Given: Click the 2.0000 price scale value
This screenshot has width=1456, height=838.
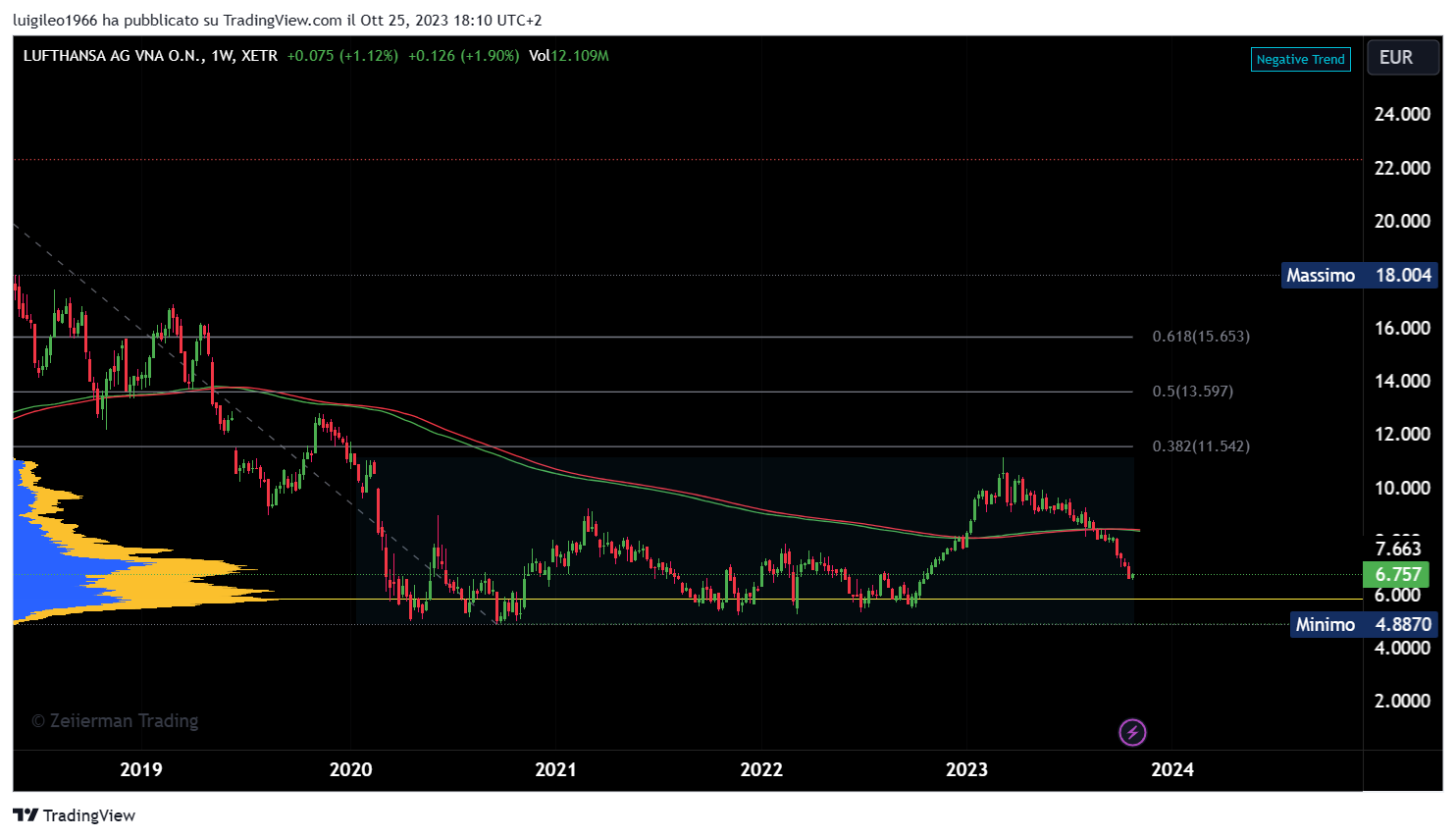Looking at the screenshot, I should click(x=1402, y=701).
